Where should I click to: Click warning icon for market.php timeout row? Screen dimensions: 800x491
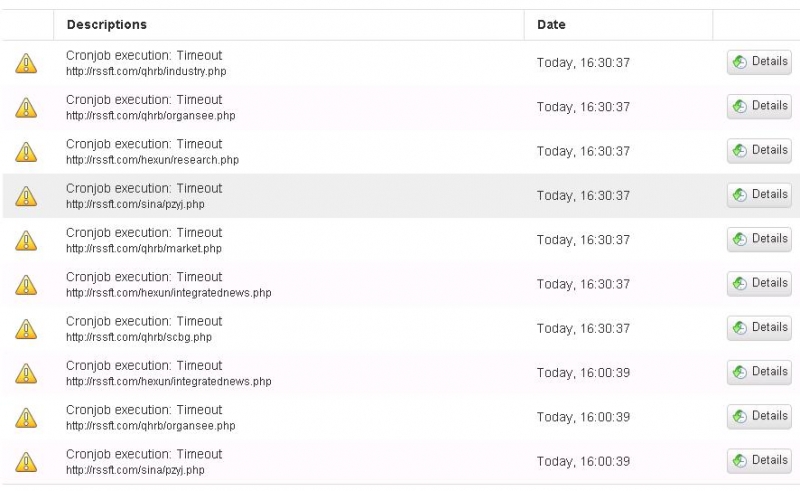click(26, 240)
